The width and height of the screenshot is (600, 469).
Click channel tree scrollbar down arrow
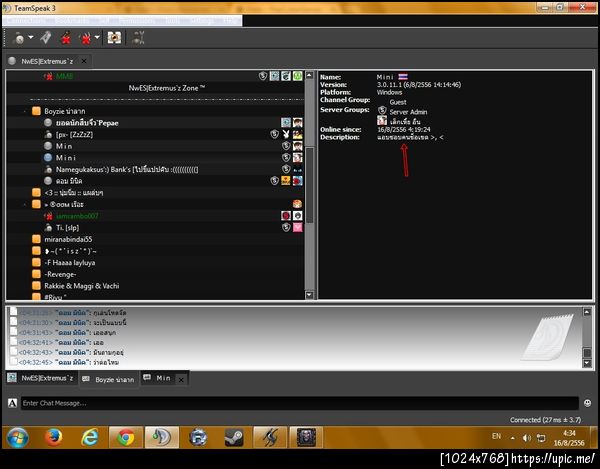click(x=310, y=295)
